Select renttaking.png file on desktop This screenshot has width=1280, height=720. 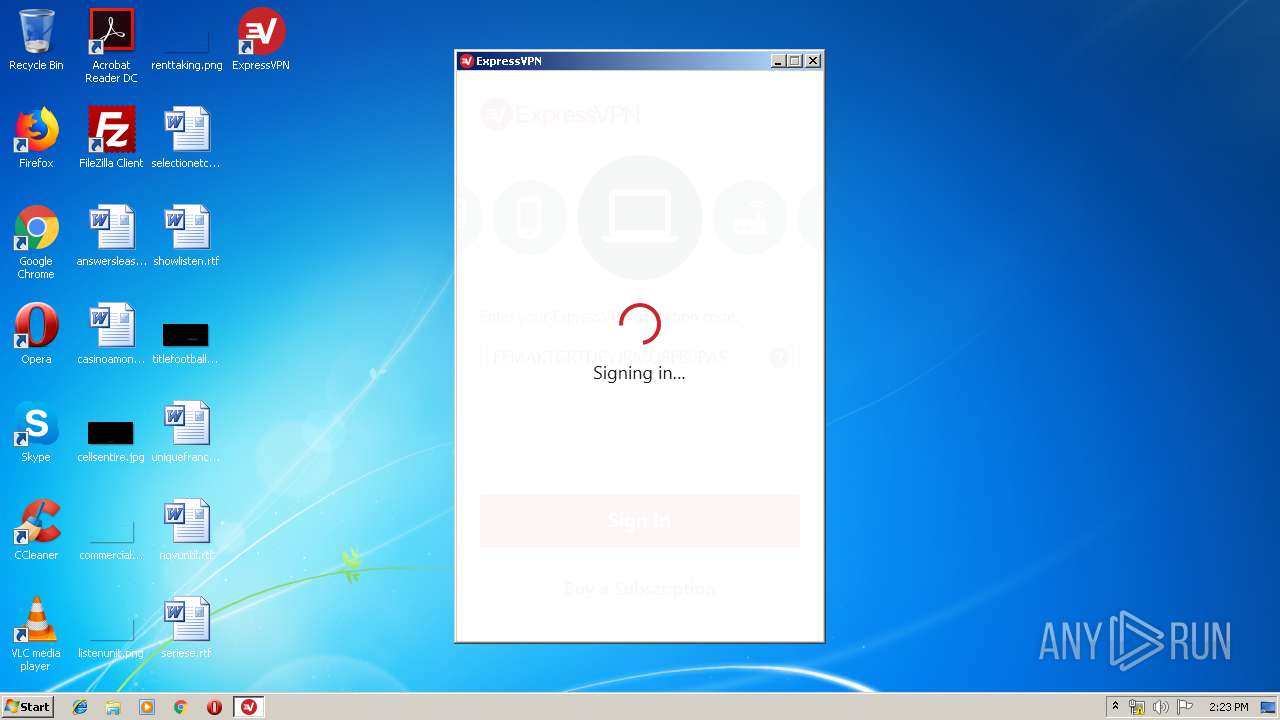(187, 46)
